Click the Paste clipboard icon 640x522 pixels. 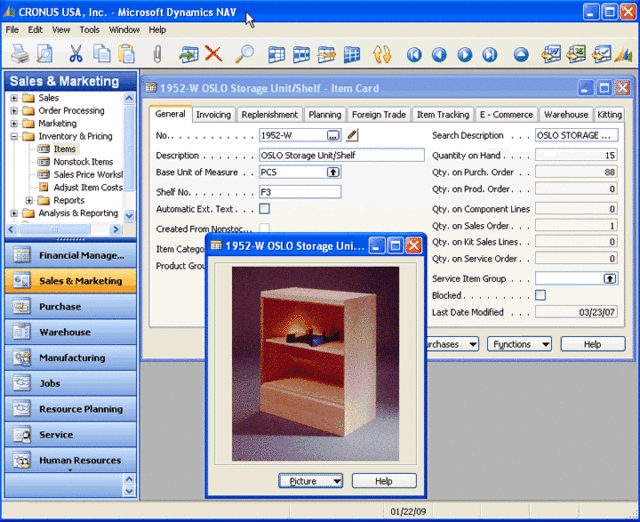click(126, 53)
